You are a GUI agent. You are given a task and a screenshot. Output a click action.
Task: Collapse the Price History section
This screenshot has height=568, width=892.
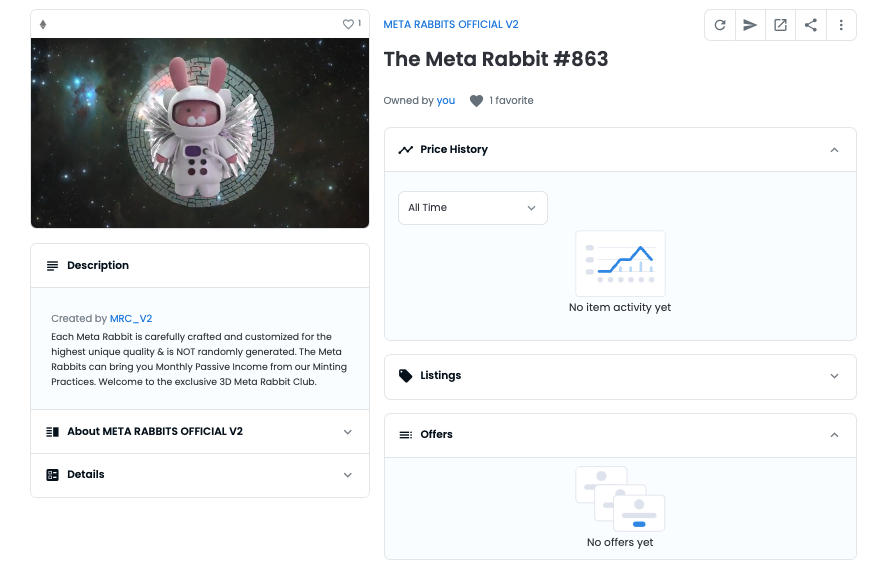pos(834,150)
